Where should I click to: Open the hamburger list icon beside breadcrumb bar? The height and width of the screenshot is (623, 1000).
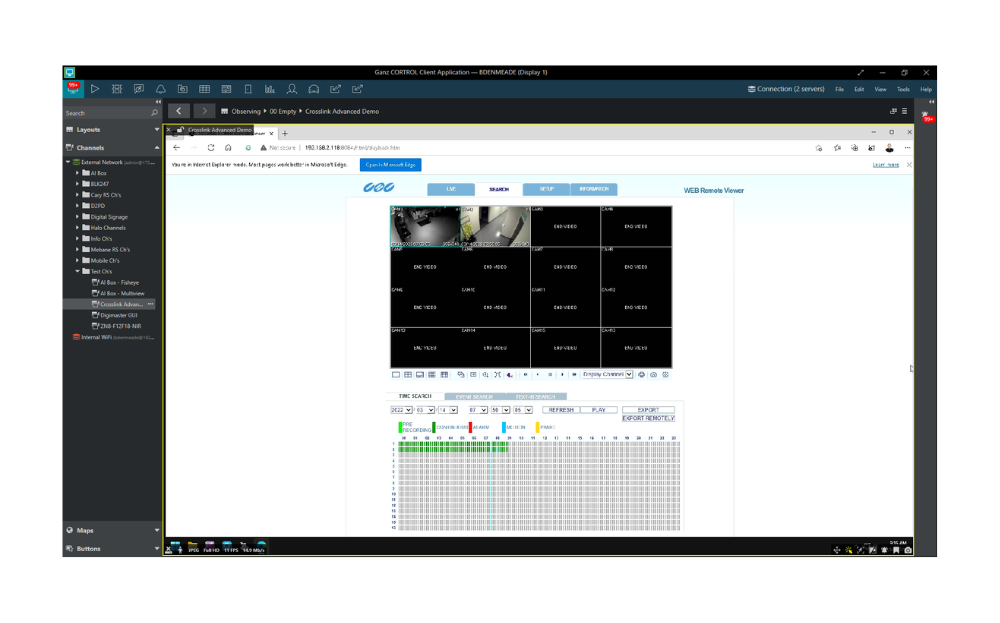tap(904, 111)
